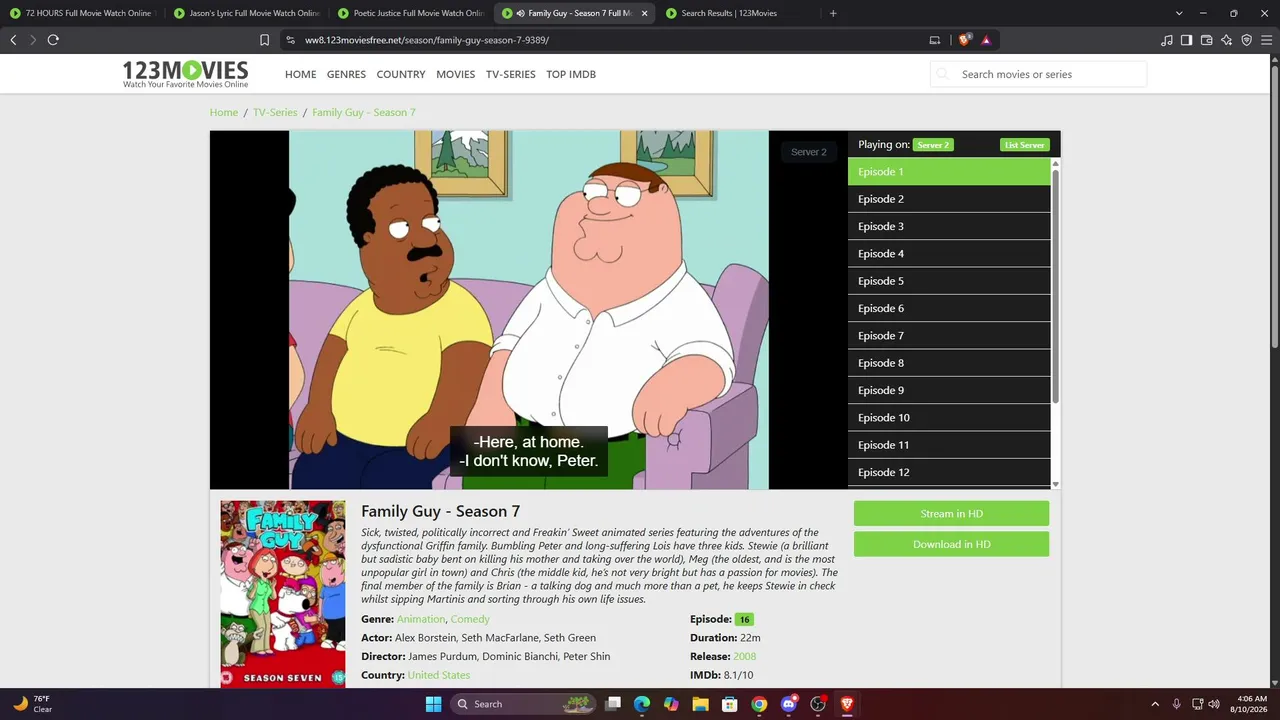Go back to the previous page

pos(13,40)
